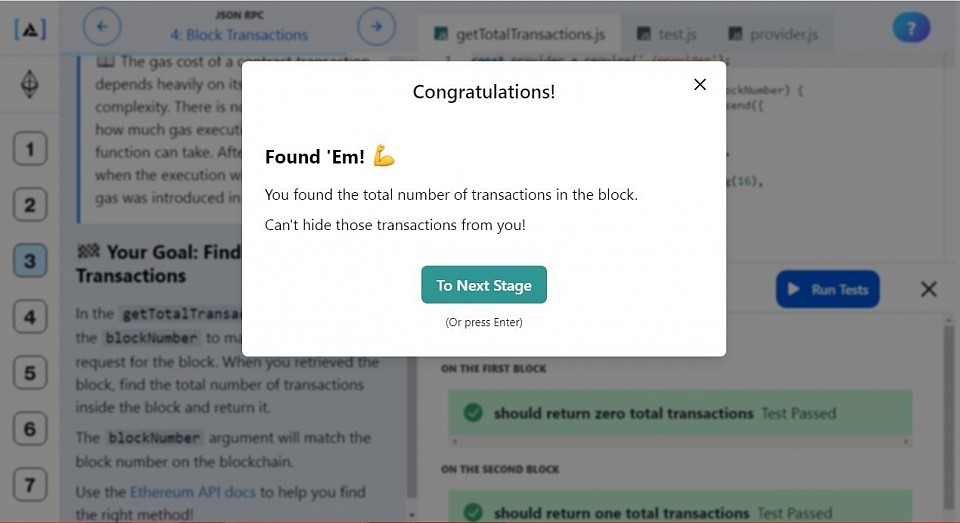The height and width of the screenshot is (523, 960).
Task: Open the Ethereum diamond icon in sidebar
Action: (x=29, y=84)
